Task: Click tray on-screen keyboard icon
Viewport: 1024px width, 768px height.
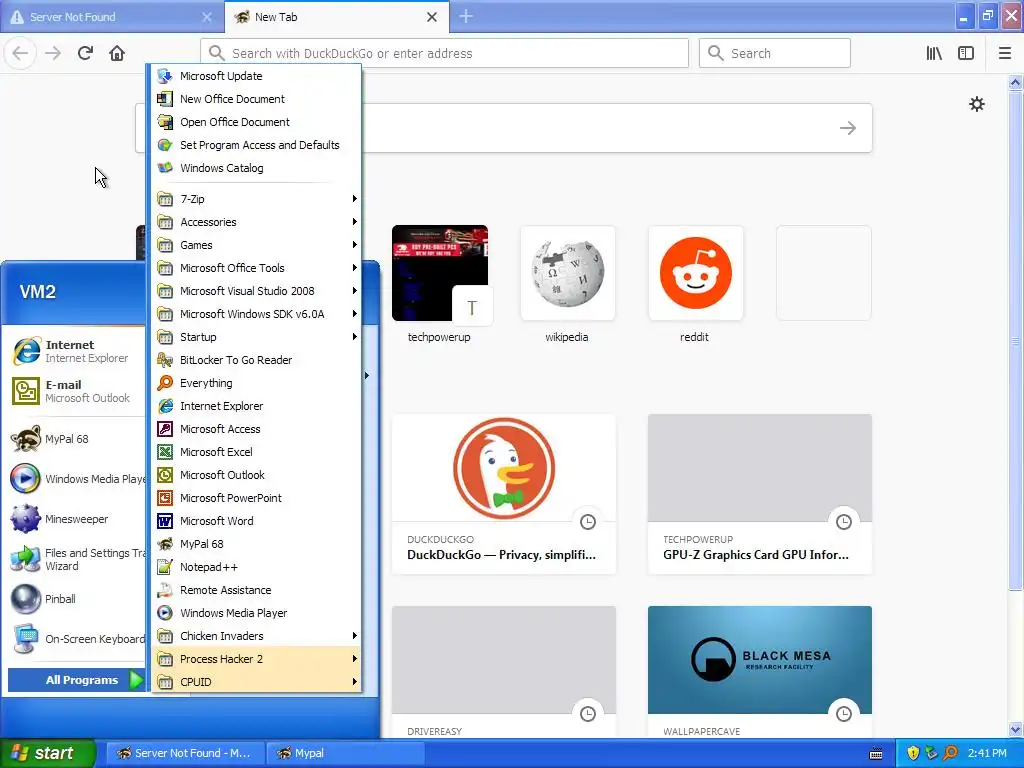Action: point(876,754)
